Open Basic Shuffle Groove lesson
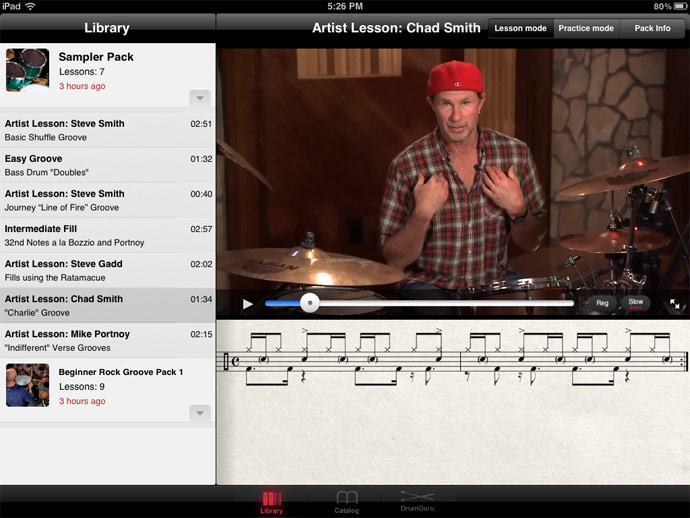The image size is (690, 518). pyautogui.click(x=108, y=130)
